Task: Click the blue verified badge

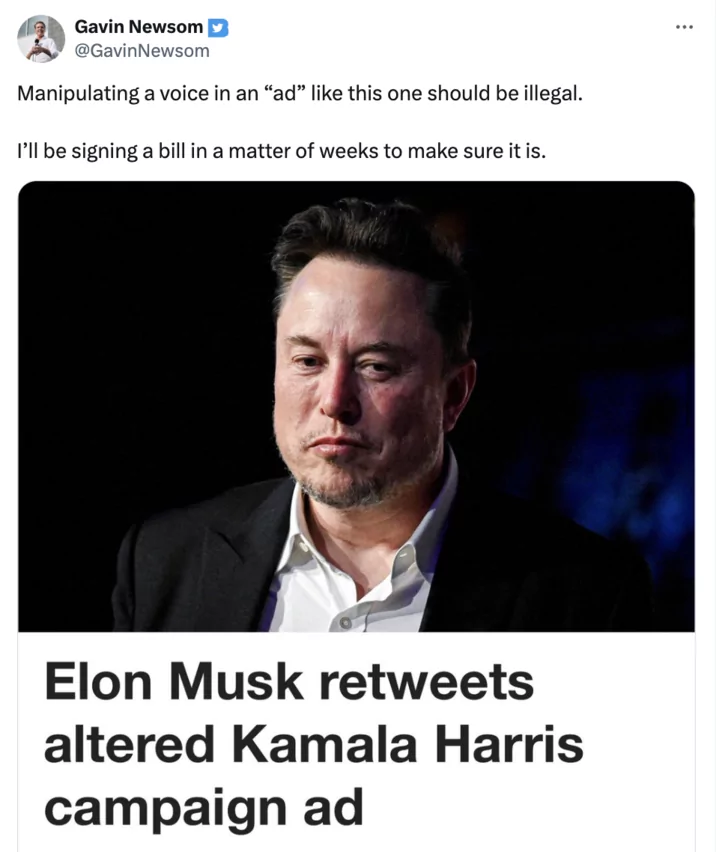Action: point(218,28)
